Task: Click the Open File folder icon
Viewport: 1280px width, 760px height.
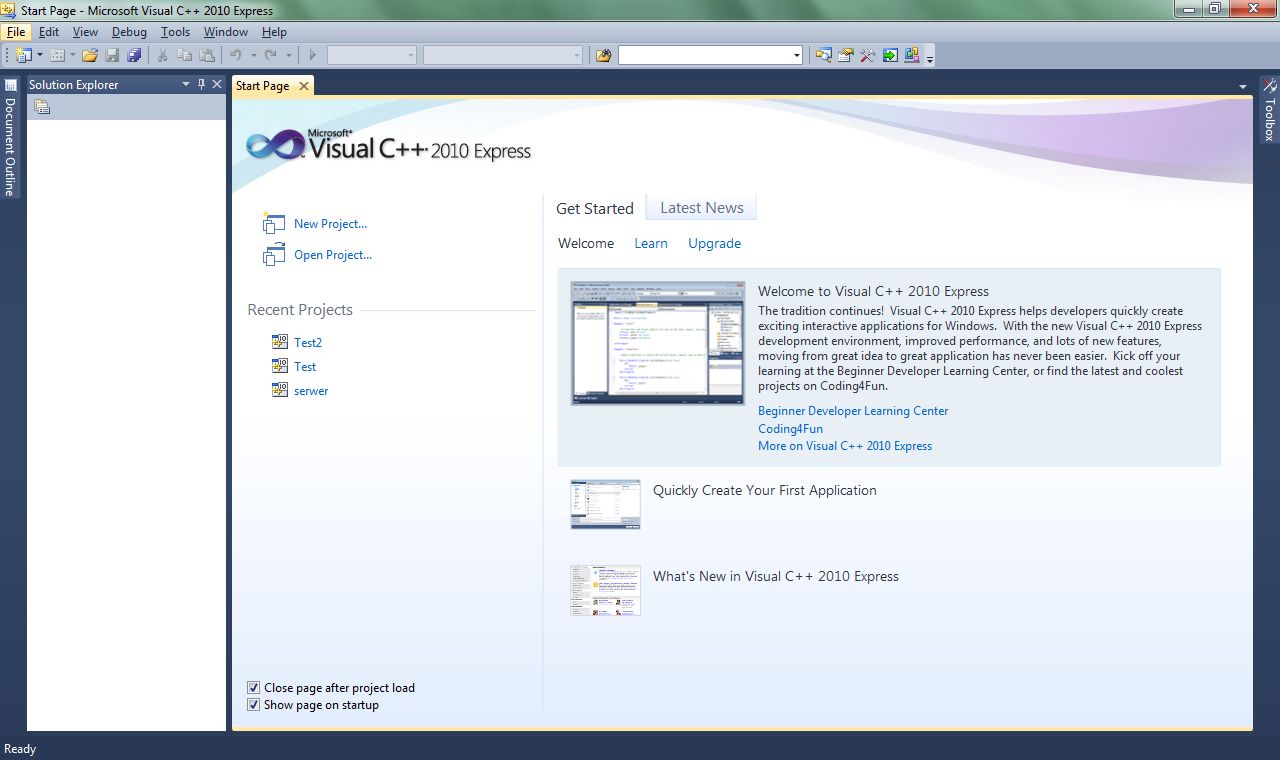Action: 90,55
